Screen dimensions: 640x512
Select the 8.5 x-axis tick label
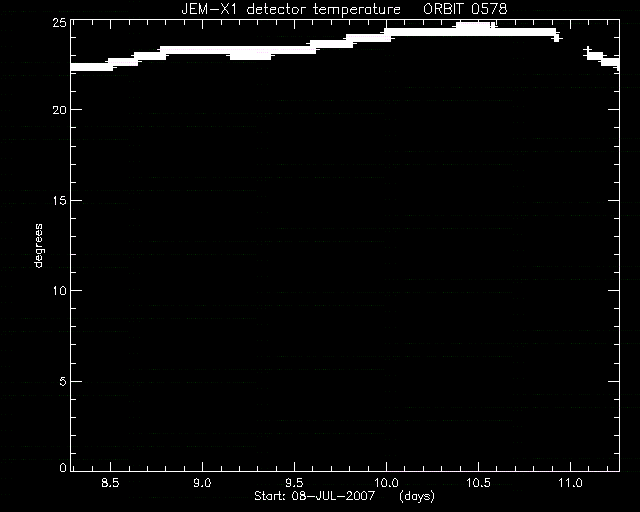click(x=110, y=483)
